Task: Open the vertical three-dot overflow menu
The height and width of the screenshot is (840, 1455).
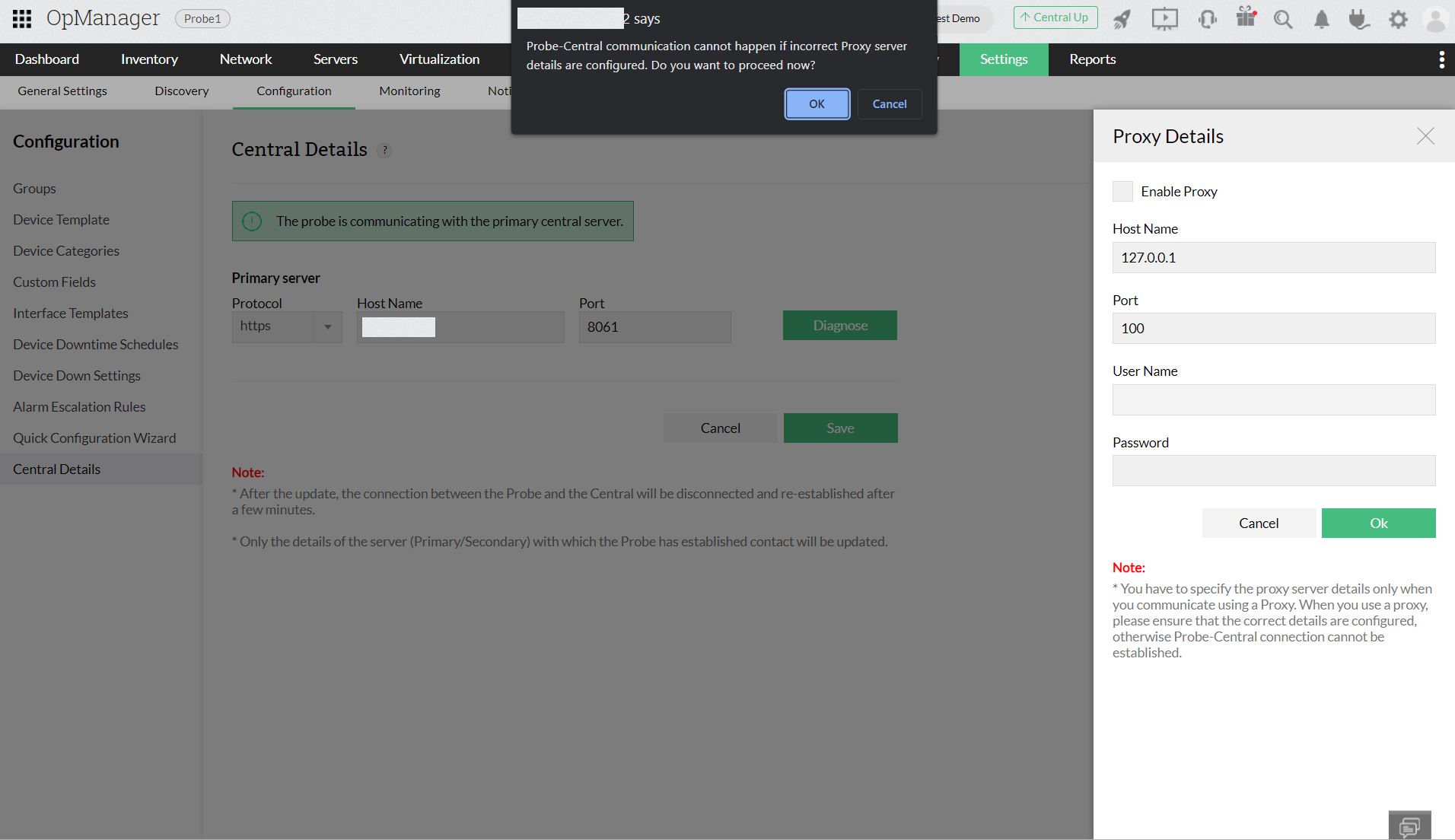Action: [1441, 59]
